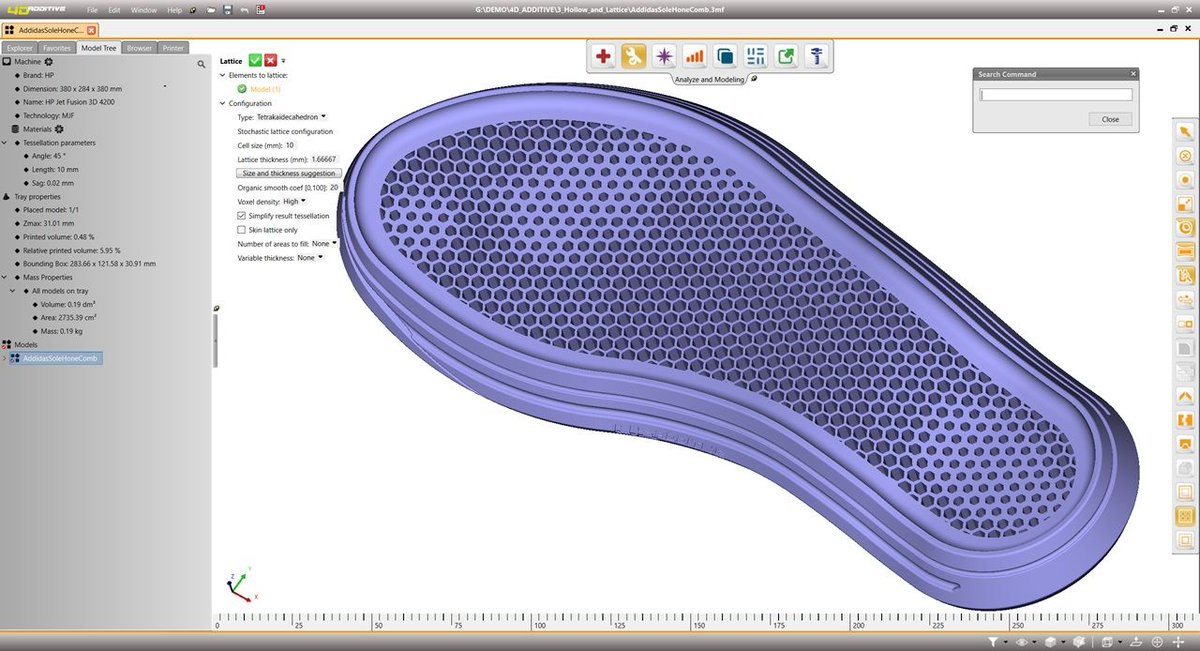1200x651 pixels.
Task: Click the blue duplicate/copy icon in the toolbar
Action: (724, 57)
